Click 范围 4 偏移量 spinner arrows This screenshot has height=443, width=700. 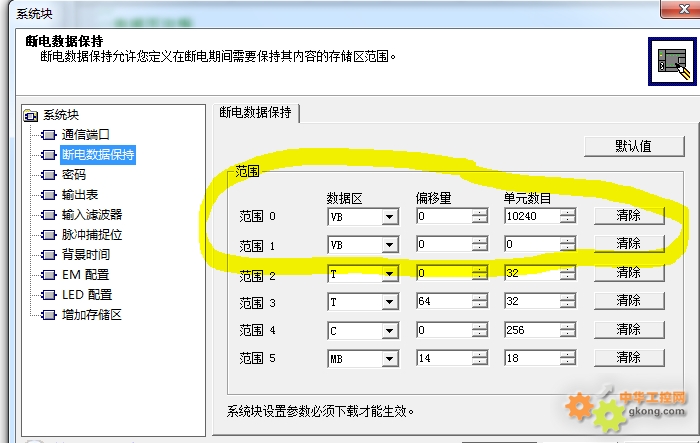(480, 330)
